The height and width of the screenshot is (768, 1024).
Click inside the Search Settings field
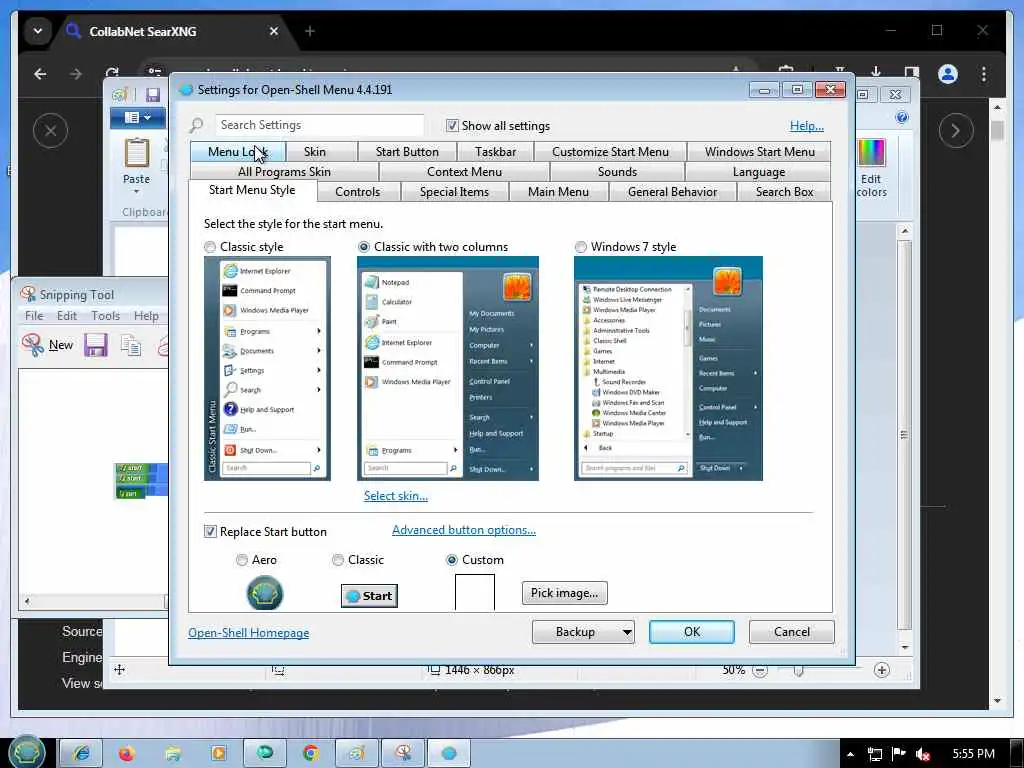320,125
